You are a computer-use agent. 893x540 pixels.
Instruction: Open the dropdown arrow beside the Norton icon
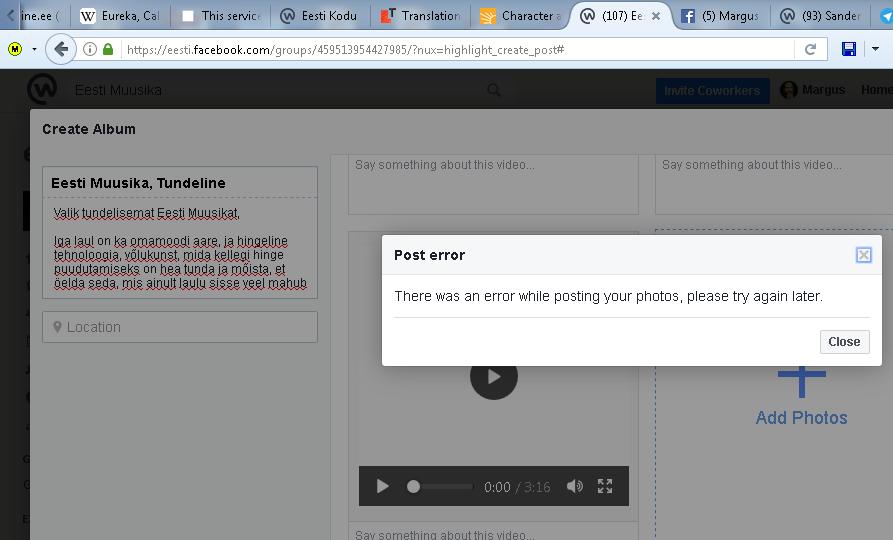pyautogui.click(x=34, y=49)
